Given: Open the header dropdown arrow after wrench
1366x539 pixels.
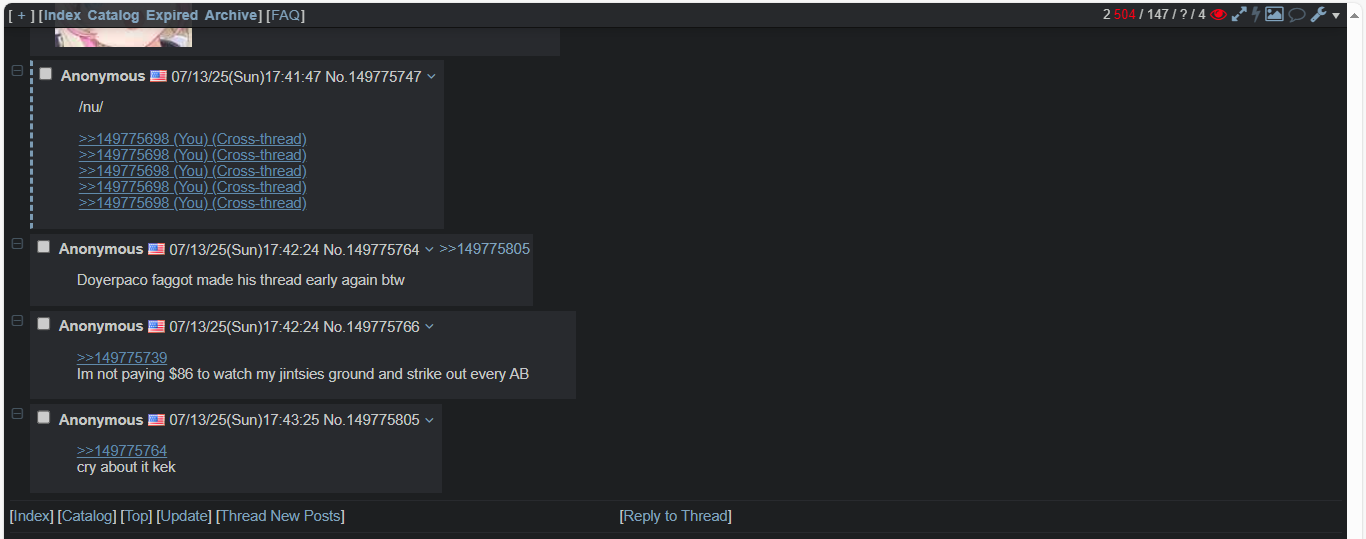Looking at the screenshot, I should click(x=1336, y=16).
